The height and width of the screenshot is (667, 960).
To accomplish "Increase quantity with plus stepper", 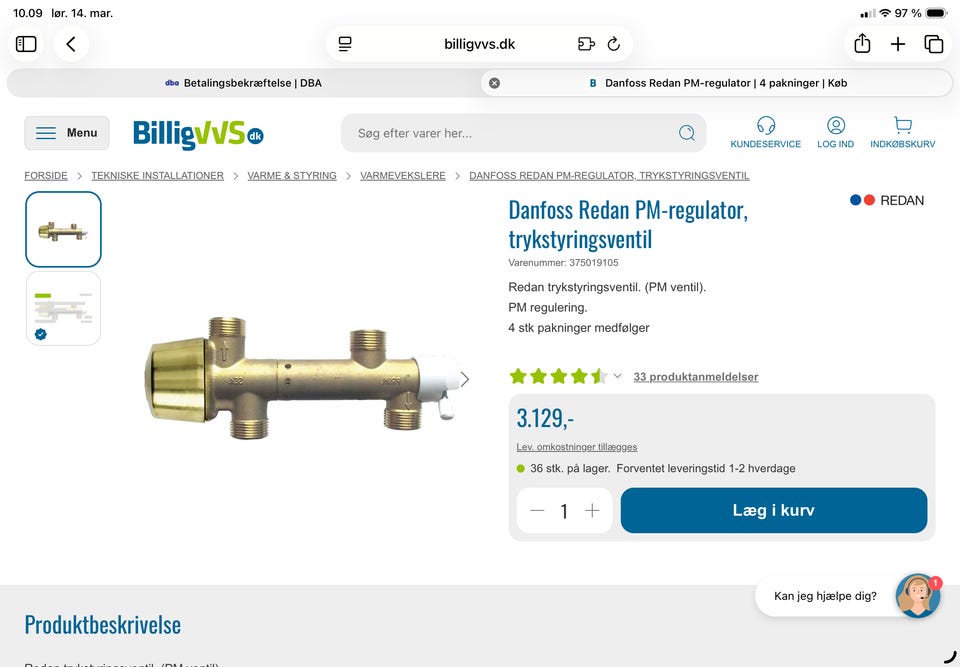I will point(592,510).
